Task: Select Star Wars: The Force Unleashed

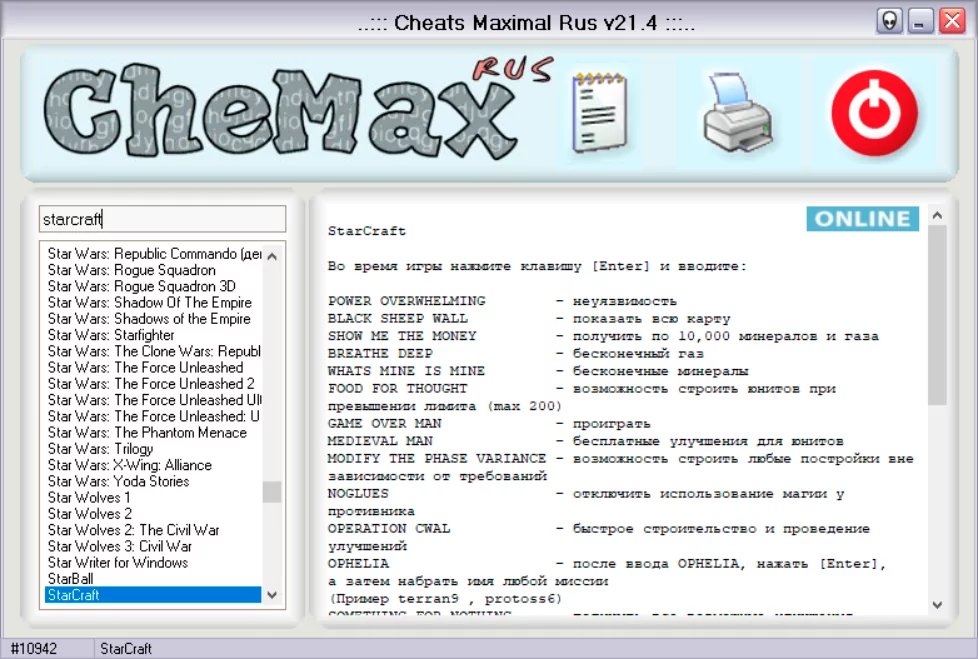Action: (x=153, y=367)
